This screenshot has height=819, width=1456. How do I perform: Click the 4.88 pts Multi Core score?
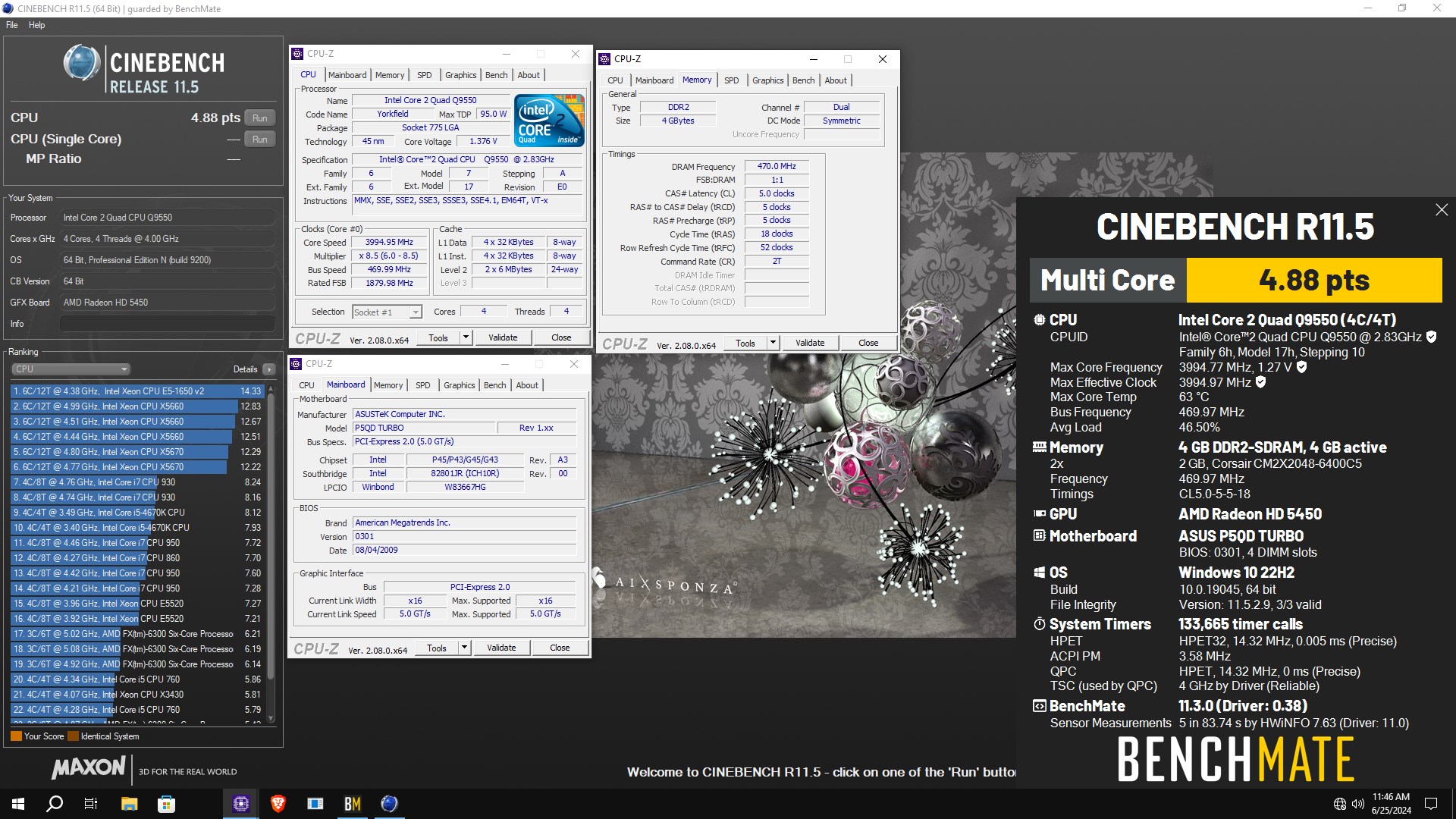[x=1313, y=281]
